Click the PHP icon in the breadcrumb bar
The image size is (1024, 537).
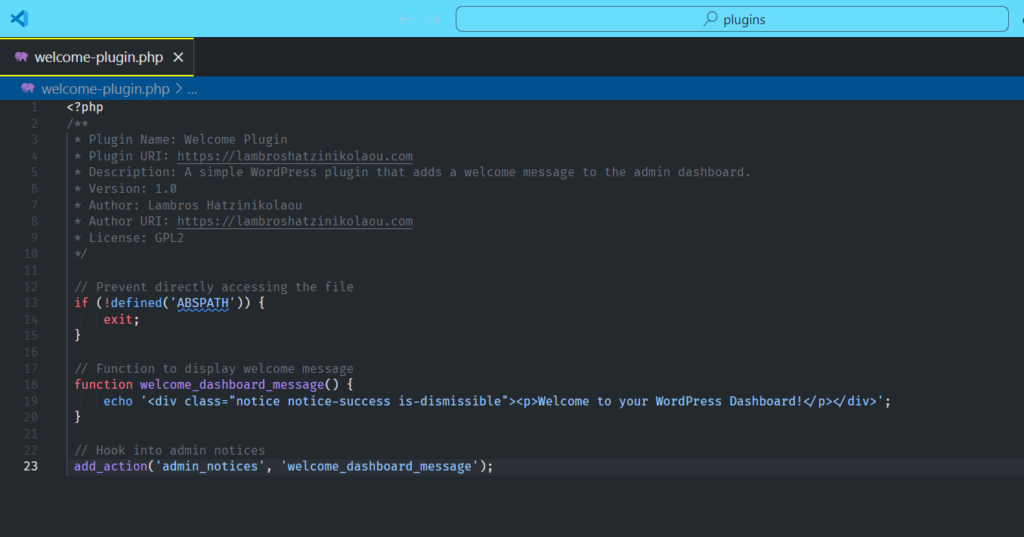pyautogui.click(x=28, y=88)
